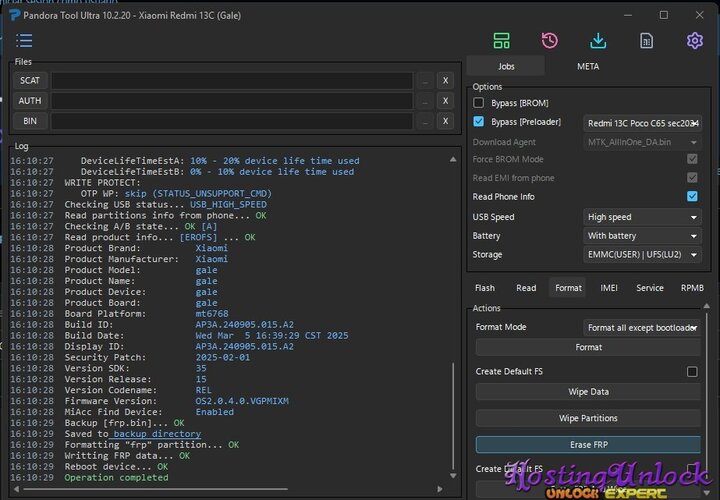Click log horizontal scrollbar thumb

pos(155,489)
